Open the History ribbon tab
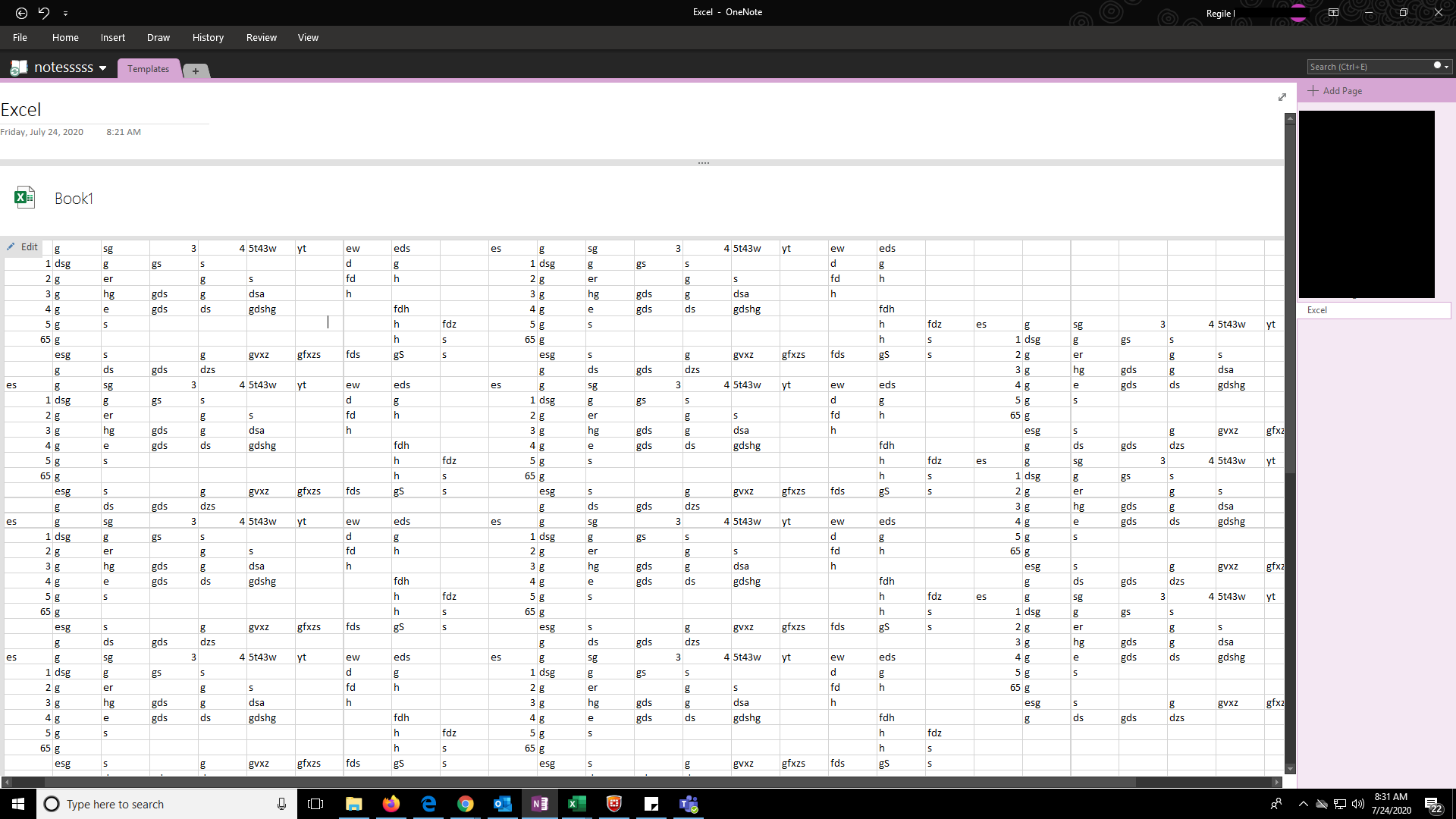 [208, 37]
